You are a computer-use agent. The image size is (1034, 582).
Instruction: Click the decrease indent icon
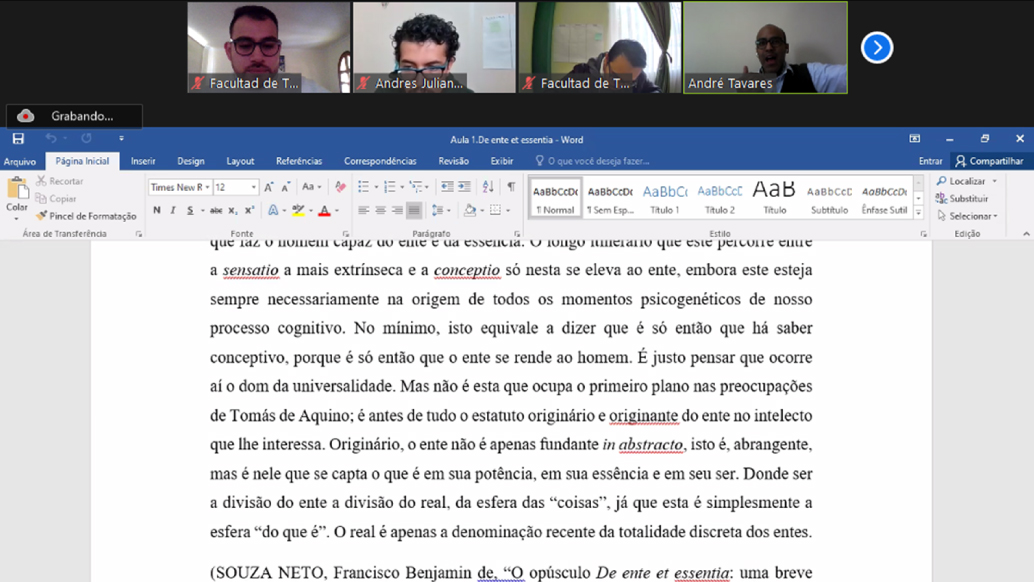[x=447, y=187]
